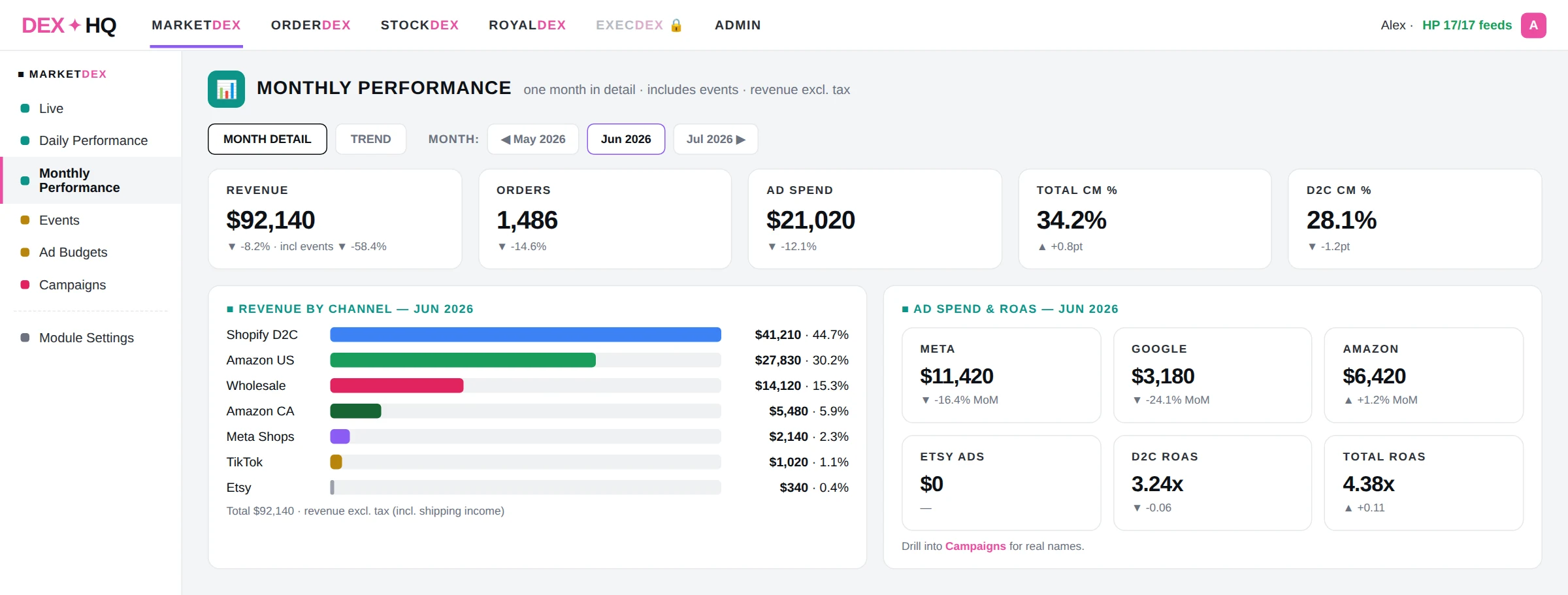
Task: Click the Monthly Performance chart icon
Action: point(226,89)
